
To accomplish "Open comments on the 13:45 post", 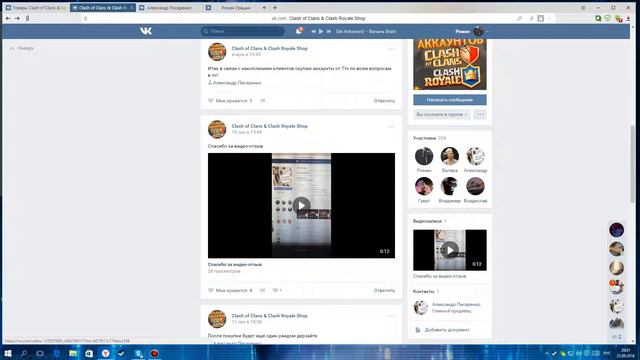I will pos(263,100).
